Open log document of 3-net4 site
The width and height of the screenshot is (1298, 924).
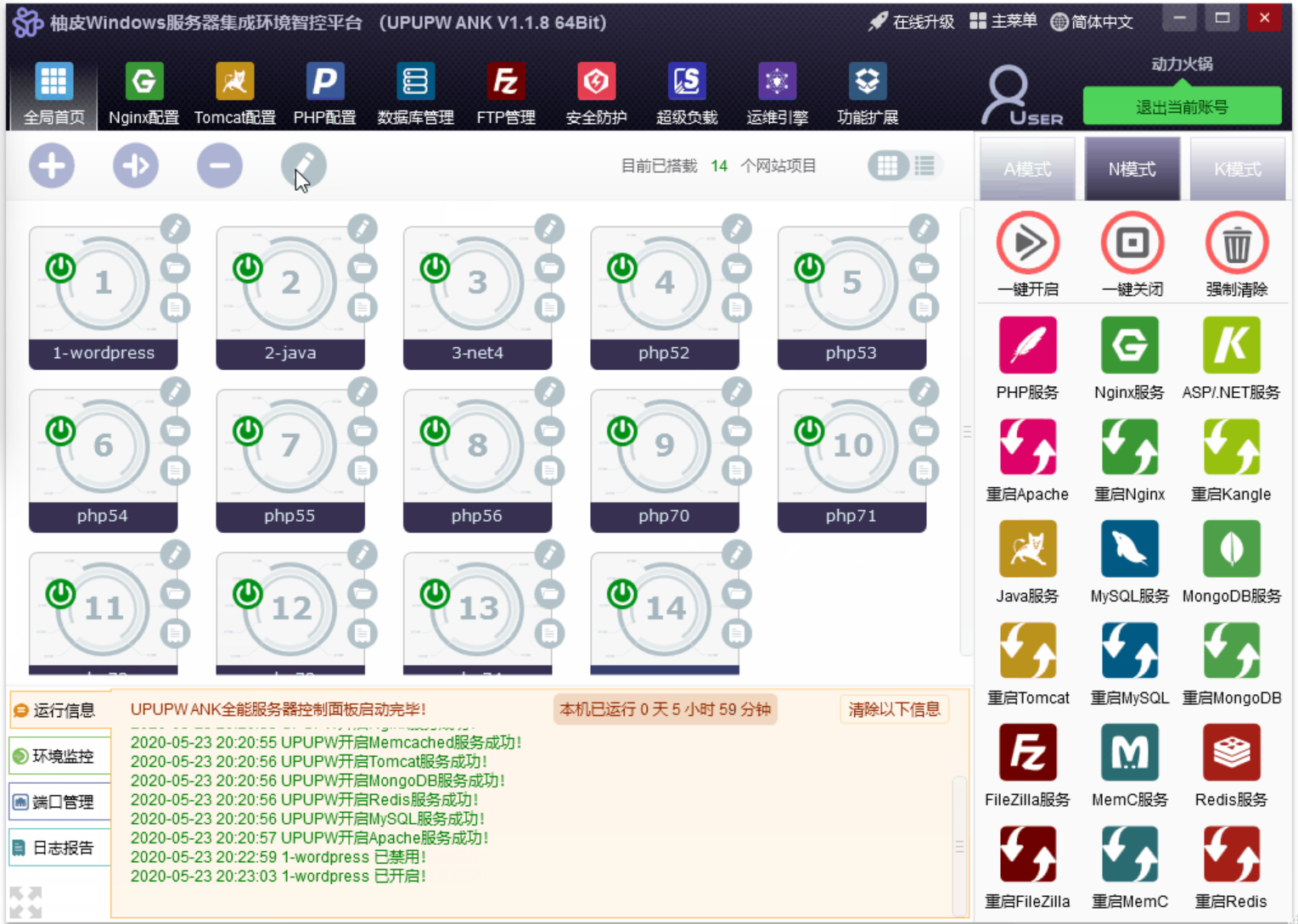(550, 307)
